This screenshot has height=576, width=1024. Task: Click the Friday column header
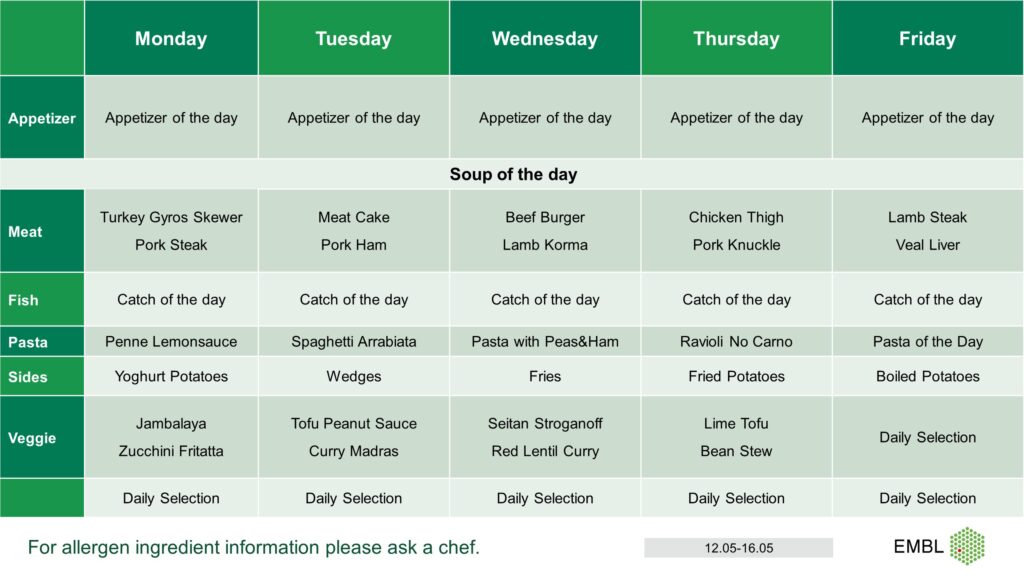click(x=927, y=38)
